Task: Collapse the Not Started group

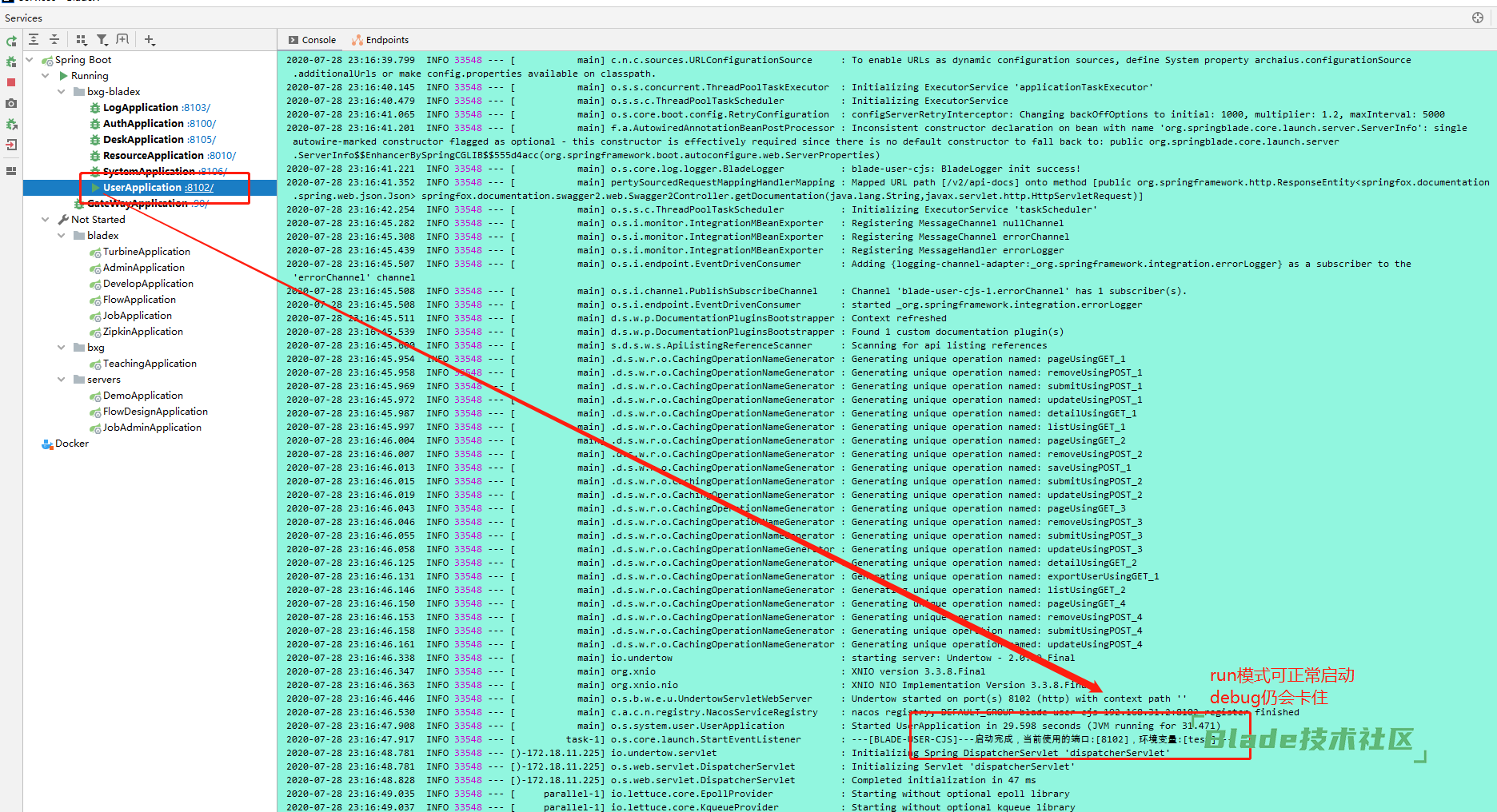Action: pos(46,220)
